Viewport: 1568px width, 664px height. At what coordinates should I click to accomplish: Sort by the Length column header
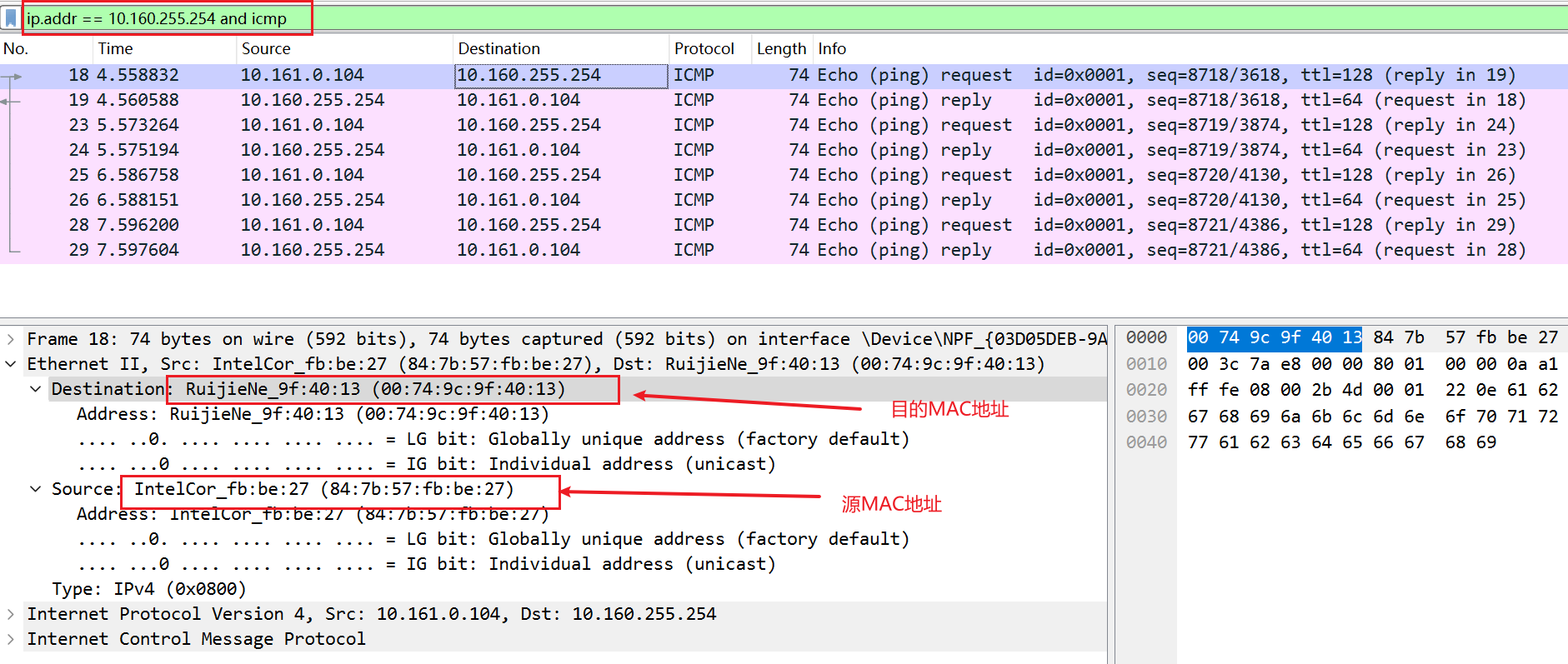point(781,49)
